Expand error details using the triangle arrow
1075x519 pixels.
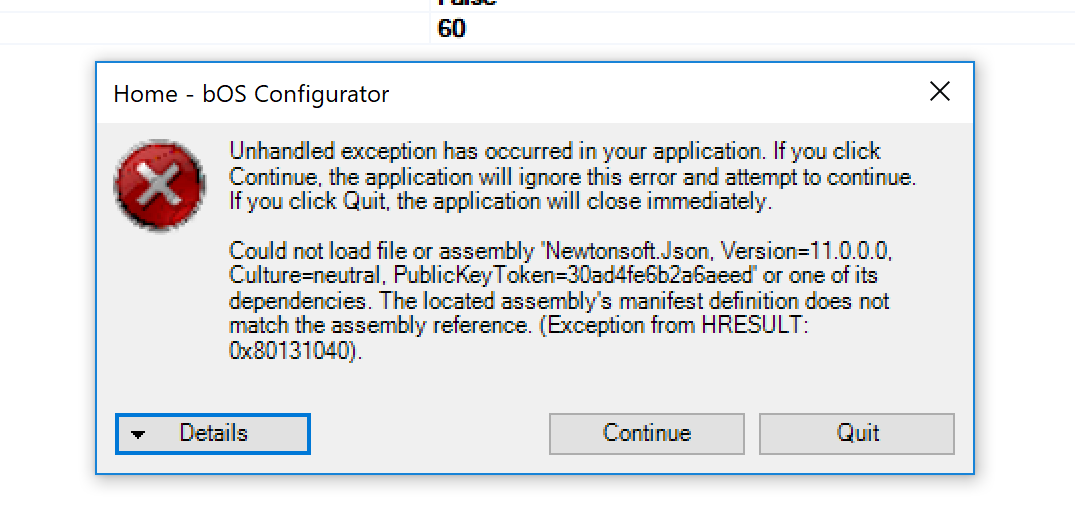[139, 435]
